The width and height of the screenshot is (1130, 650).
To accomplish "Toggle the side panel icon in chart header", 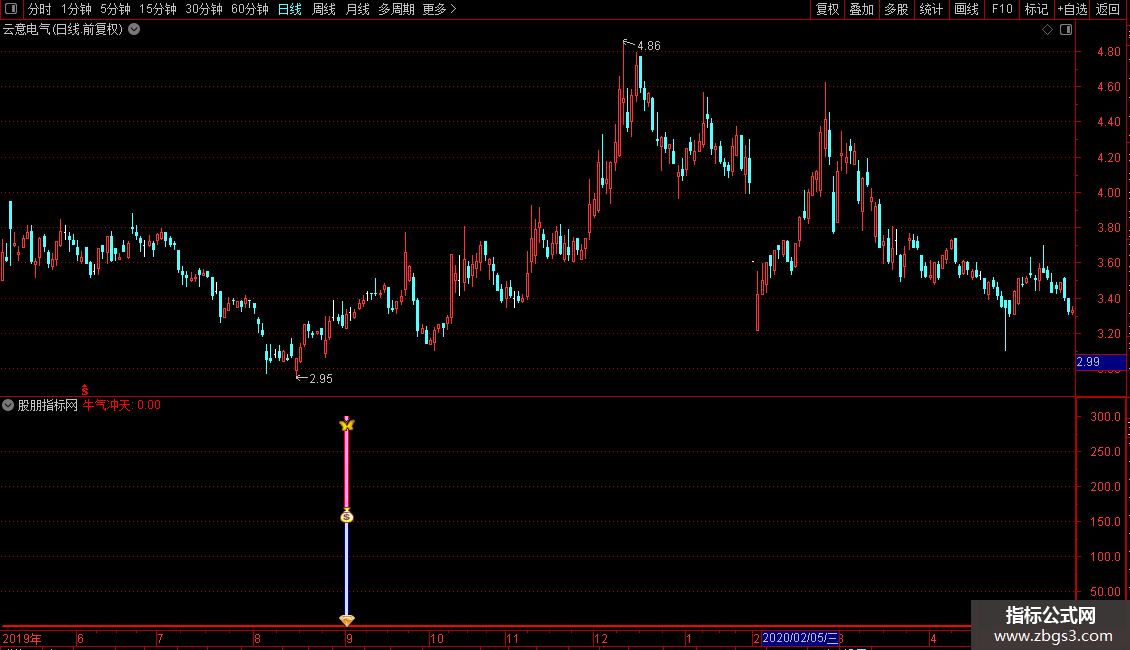I will [1066, 30].
